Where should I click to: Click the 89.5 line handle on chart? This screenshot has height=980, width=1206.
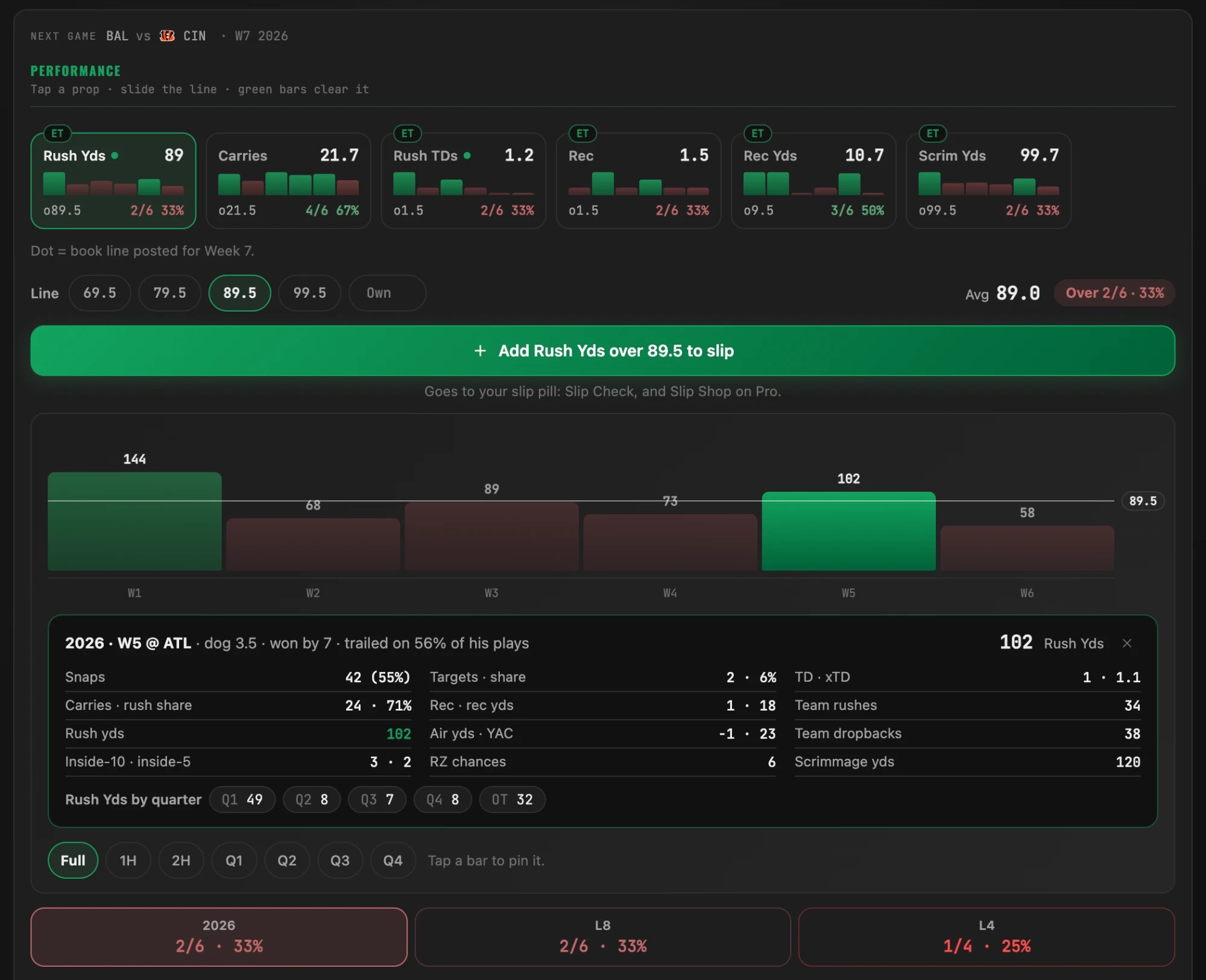click(x=1143, y=501)
